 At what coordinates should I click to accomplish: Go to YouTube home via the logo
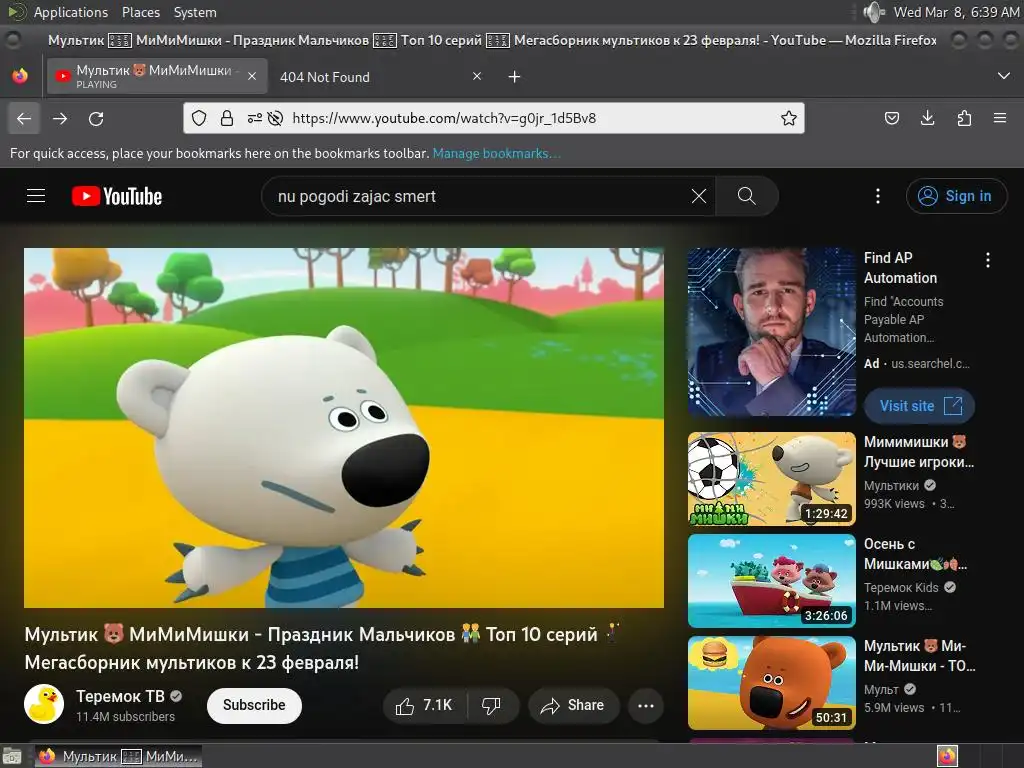pos(117,196)
